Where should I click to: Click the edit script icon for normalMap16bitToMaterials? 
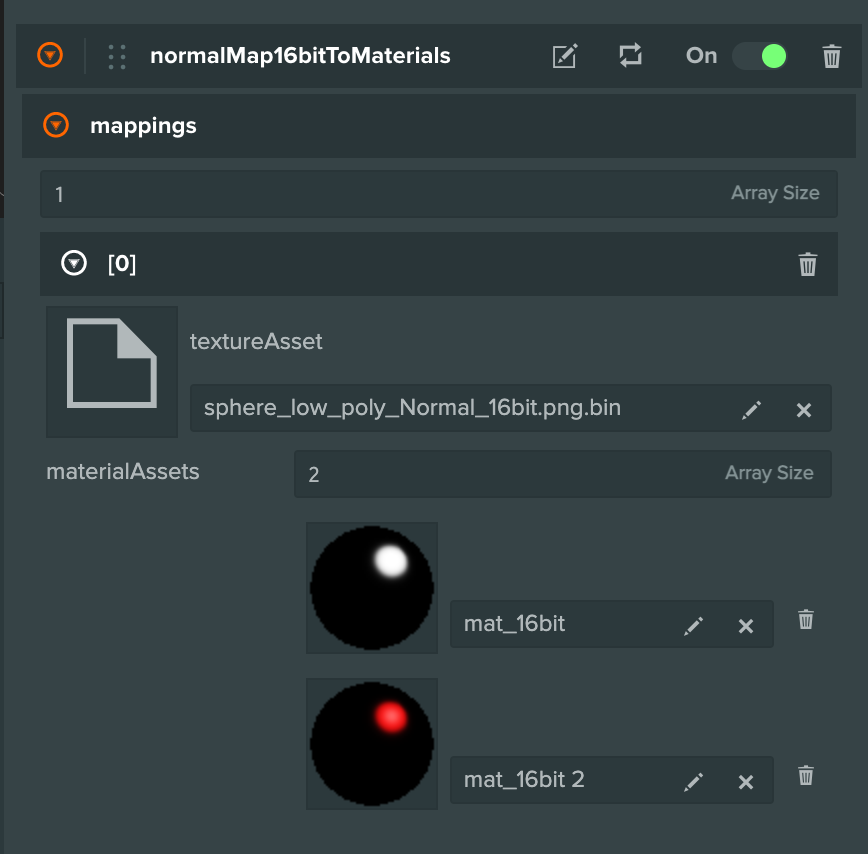click(x=565, y=56)
